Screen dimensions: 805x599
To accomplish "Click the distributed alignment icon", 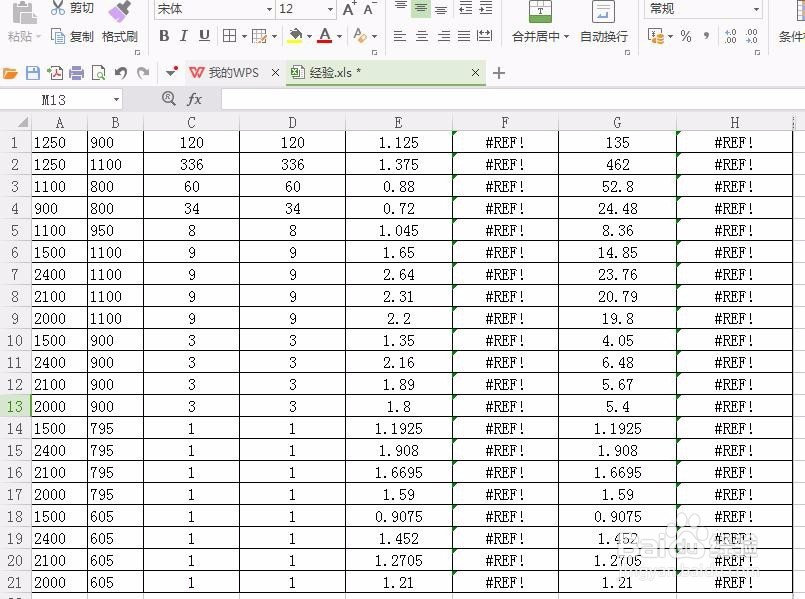I will tap(485, 36).
